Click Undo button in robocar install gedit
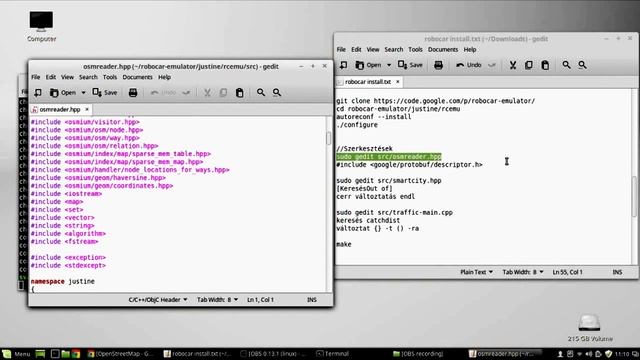Screen dimensions: 640x360 (469, 65)
